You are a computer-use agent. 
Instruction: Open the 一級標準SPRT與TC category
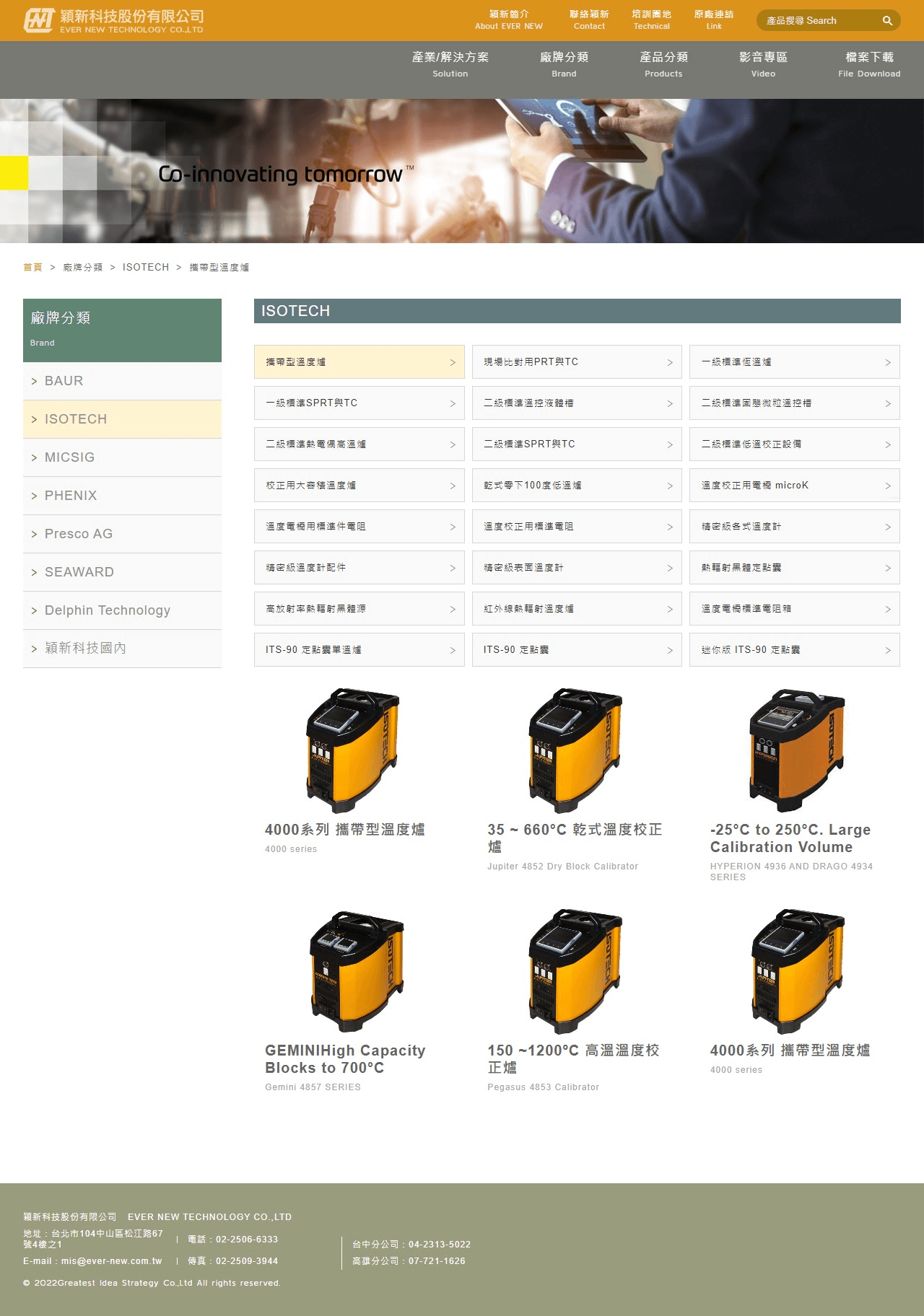pos(359,403)
